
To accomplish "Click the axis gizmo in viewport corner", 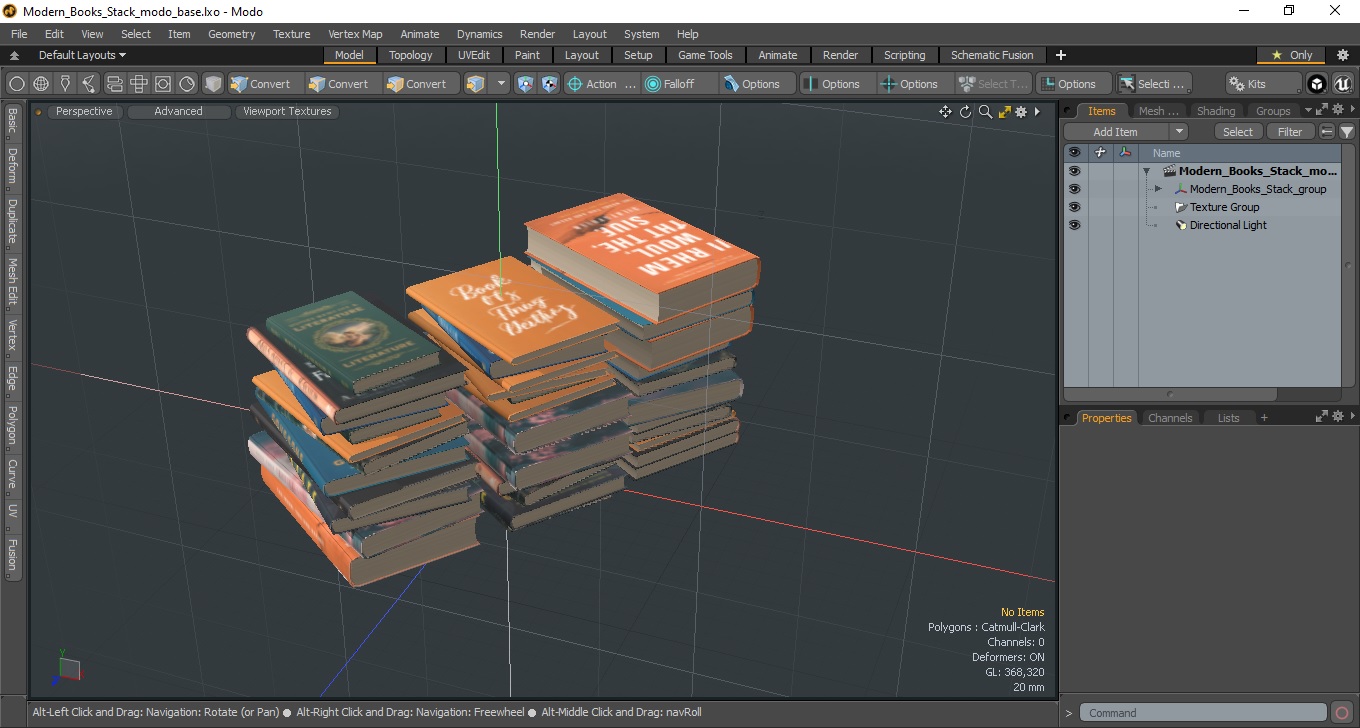I will tap(67, 668).
